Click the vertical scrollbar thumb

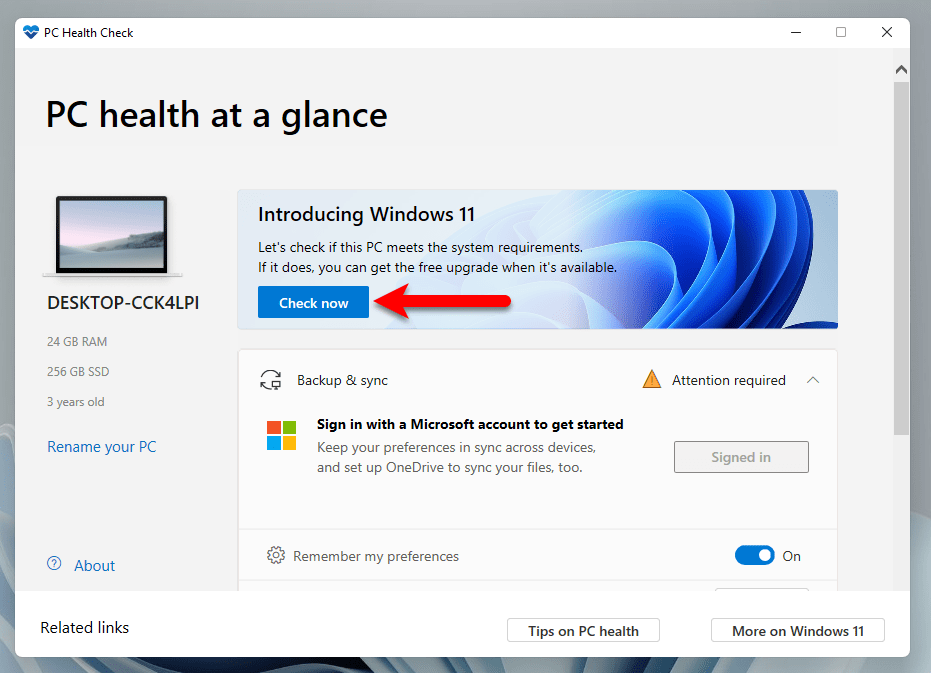coord(901,258)
